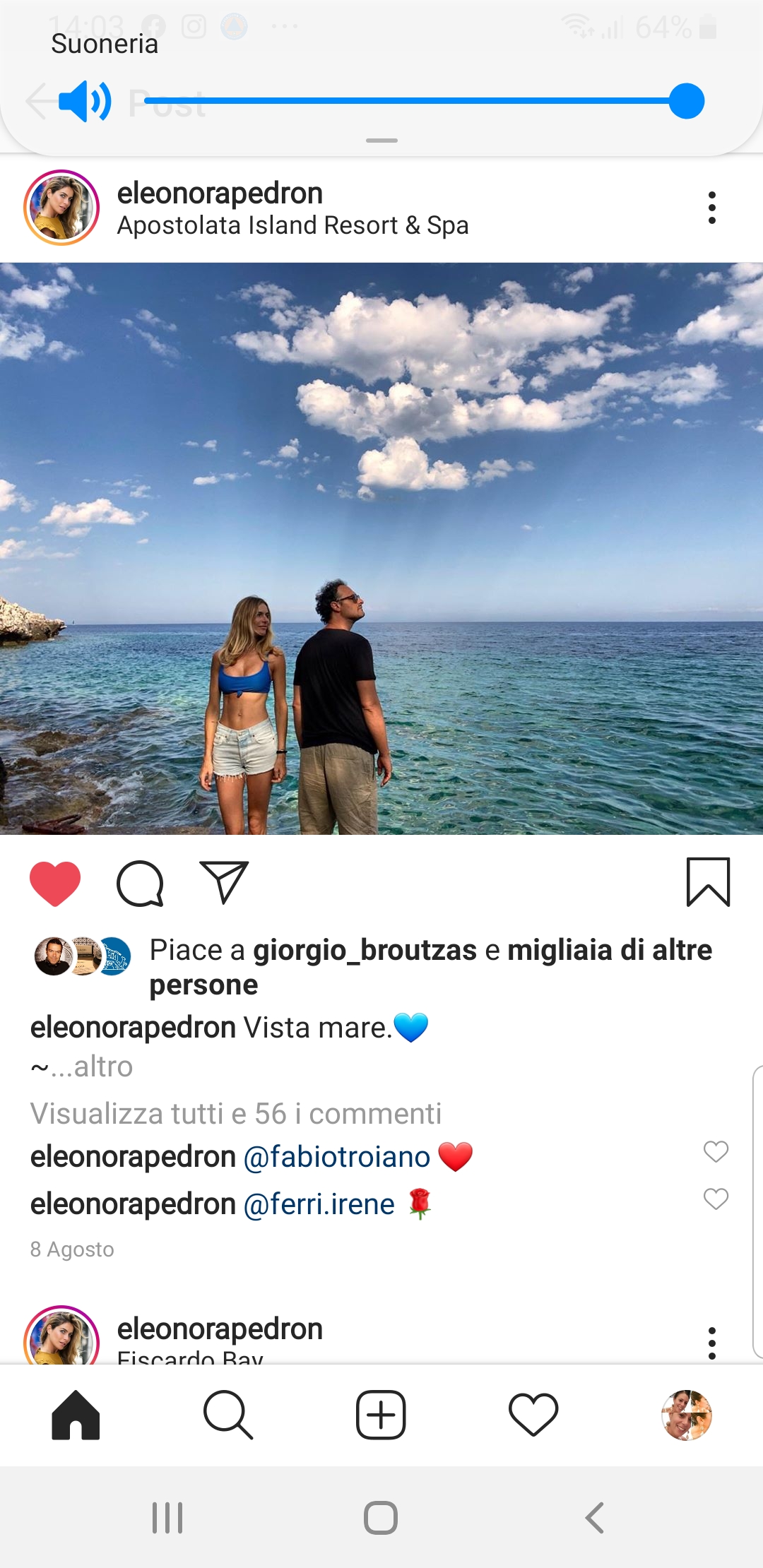Open own profile avatar tab
763x1568 pixels.
(x=686, y=1415)
